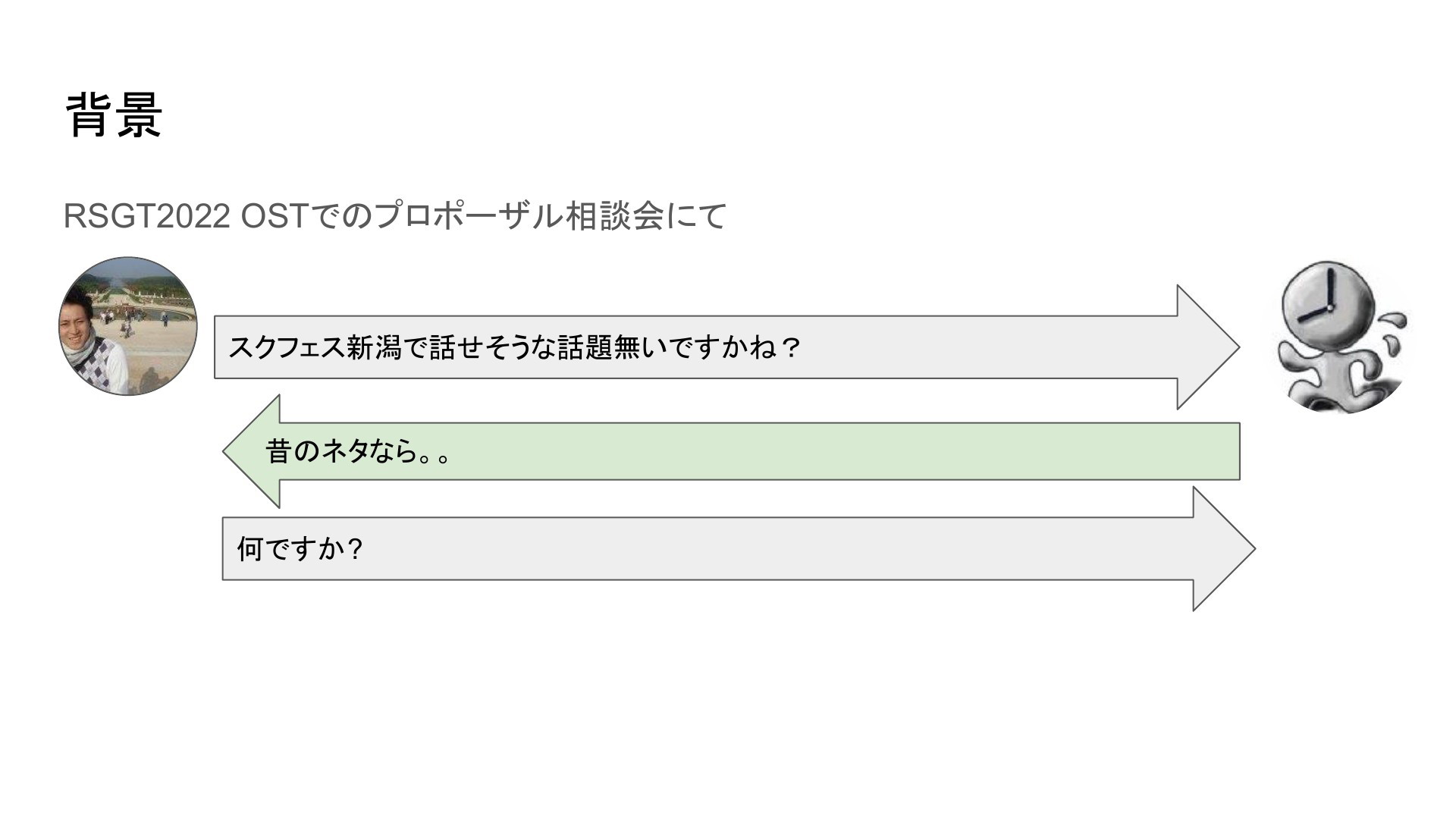The image size is (1456, 819).
Task: Click the text スクフェス新潟で話せそうな話題無いですかね？
Action: click(x=515, y=347)
